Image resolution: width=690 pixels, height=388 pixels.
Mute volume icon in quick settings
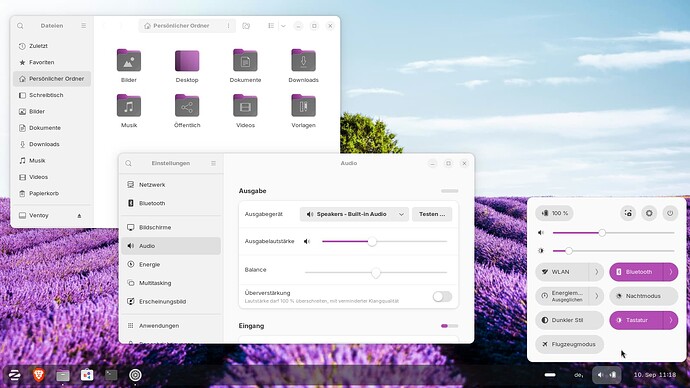(x=541, y=233)
